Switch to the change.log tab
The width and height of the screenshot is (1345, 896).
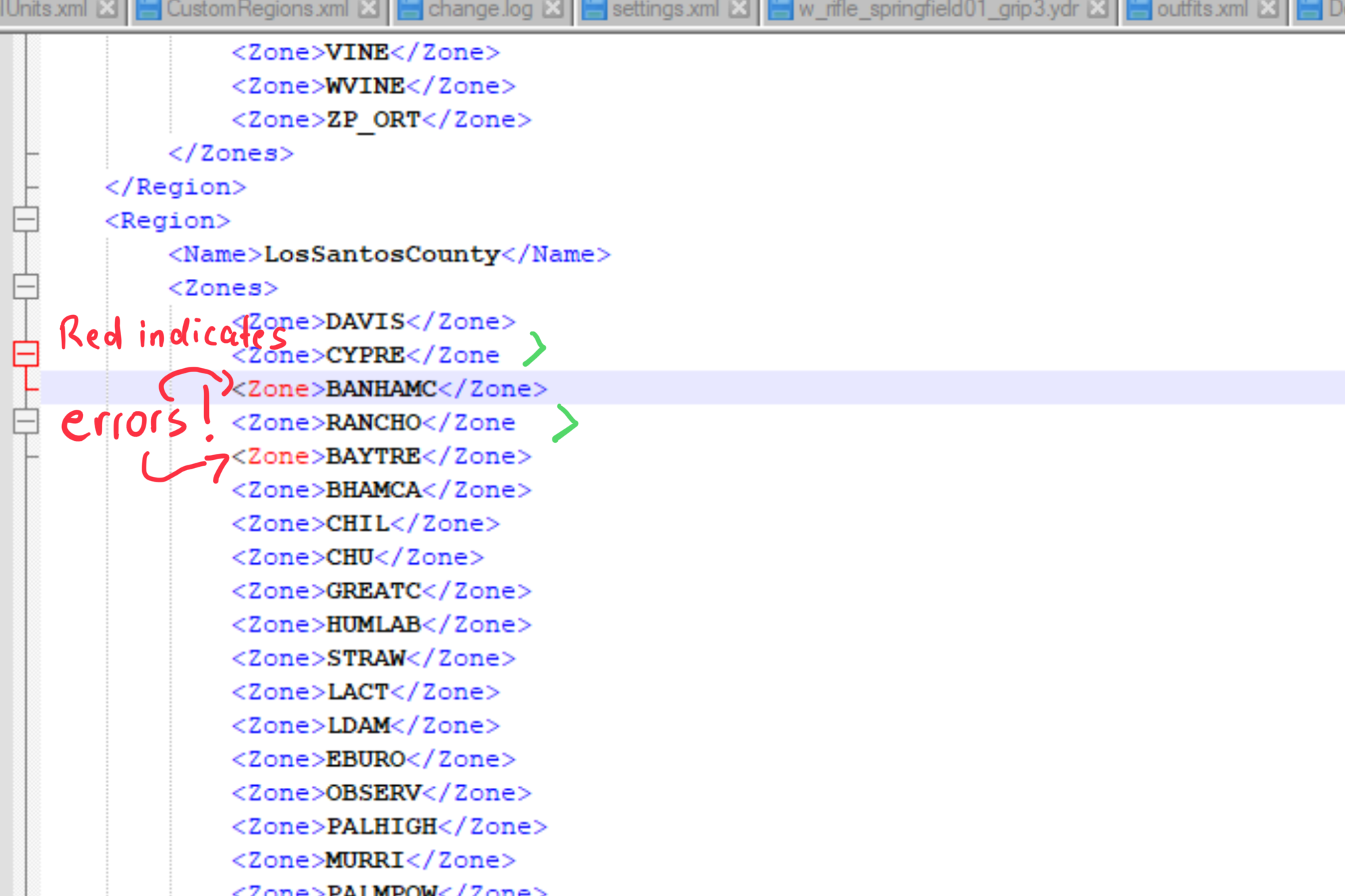pos(480,10)
